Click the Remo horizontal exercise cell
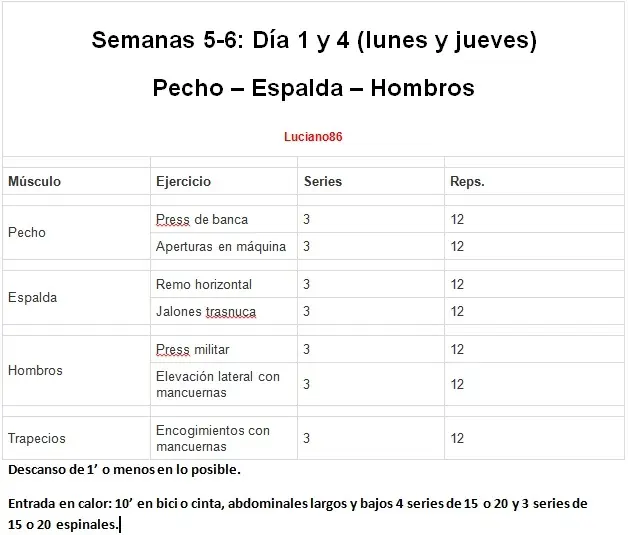 point(224,284)
